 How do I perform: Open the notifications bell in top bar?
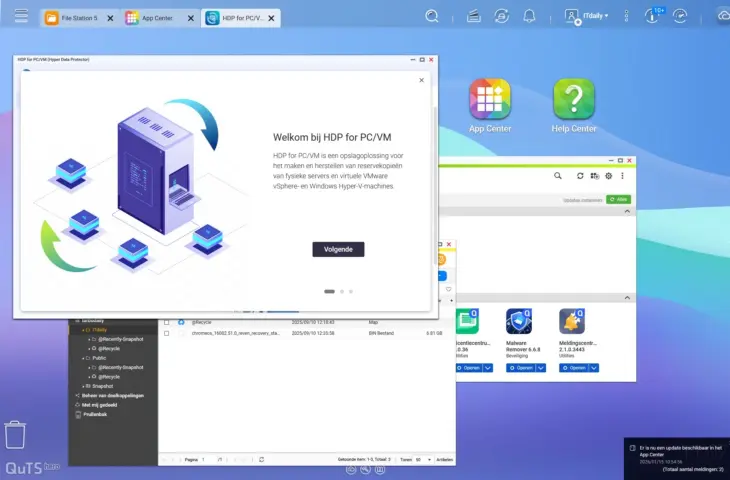(529, 16)
